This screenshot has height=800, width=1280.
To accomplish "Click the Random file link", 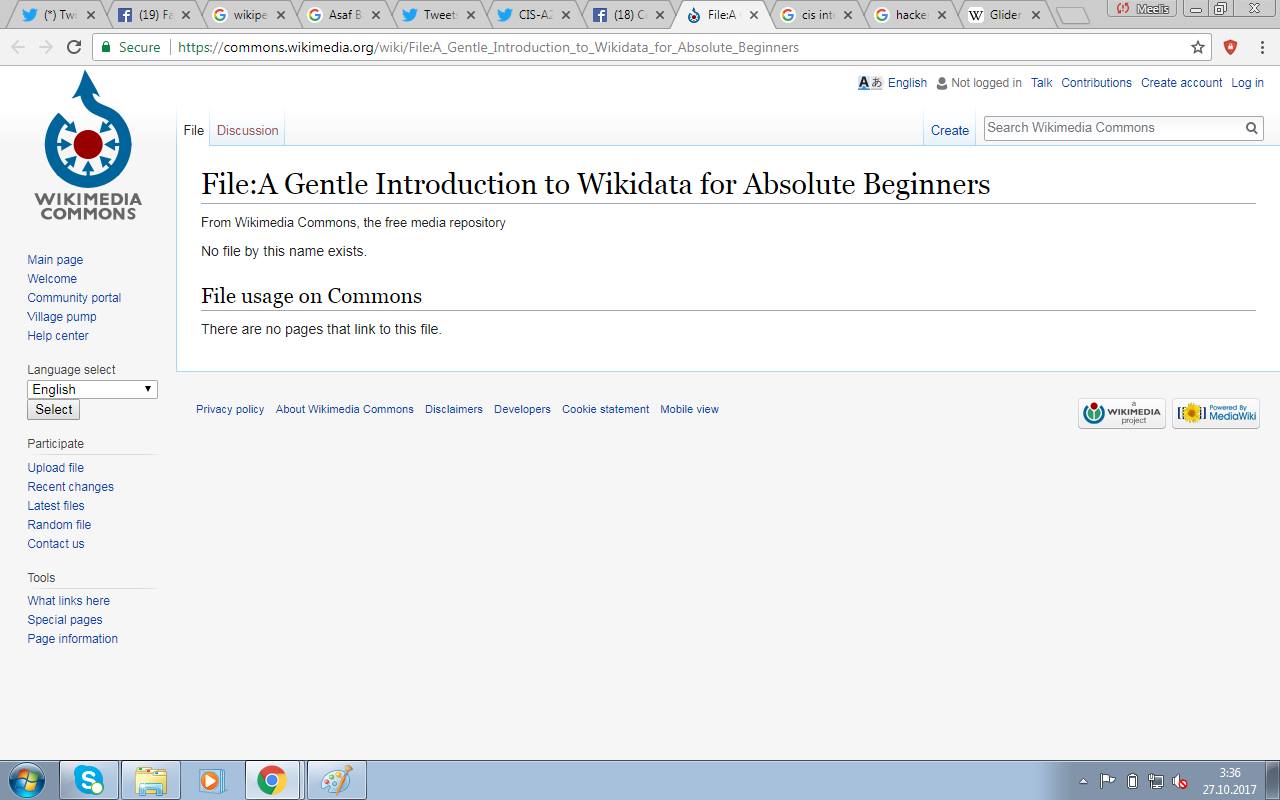I will click(59, 525).
